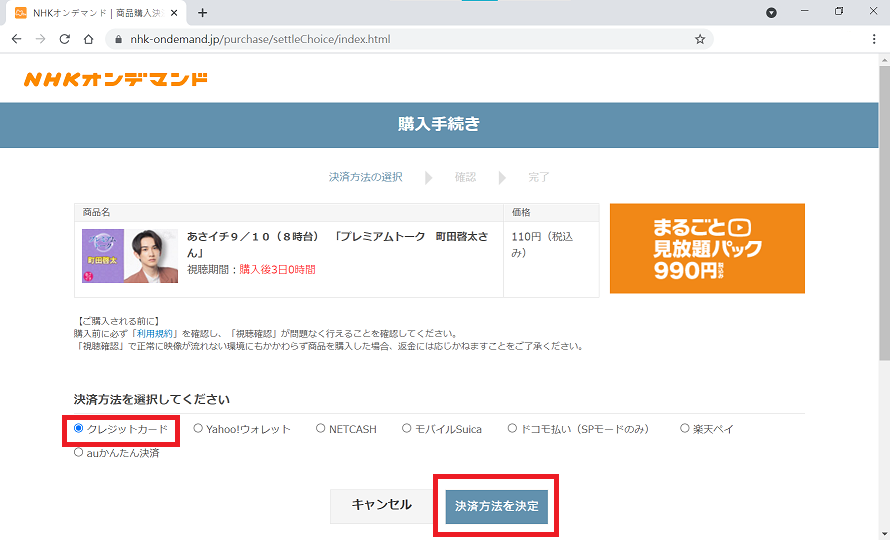Screen dimensions: 890x540
Task: Close the NHKオンデマンド browser tab
Action: click(174, 12)
